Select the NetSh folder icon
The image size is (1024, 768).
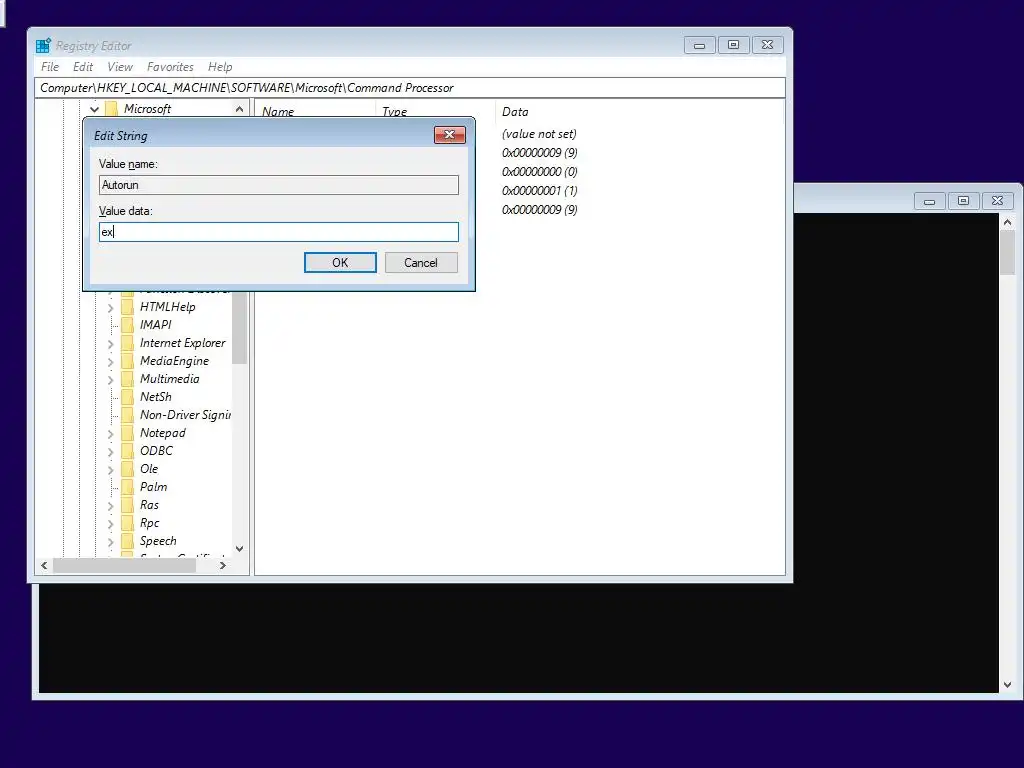pos(127,396)
